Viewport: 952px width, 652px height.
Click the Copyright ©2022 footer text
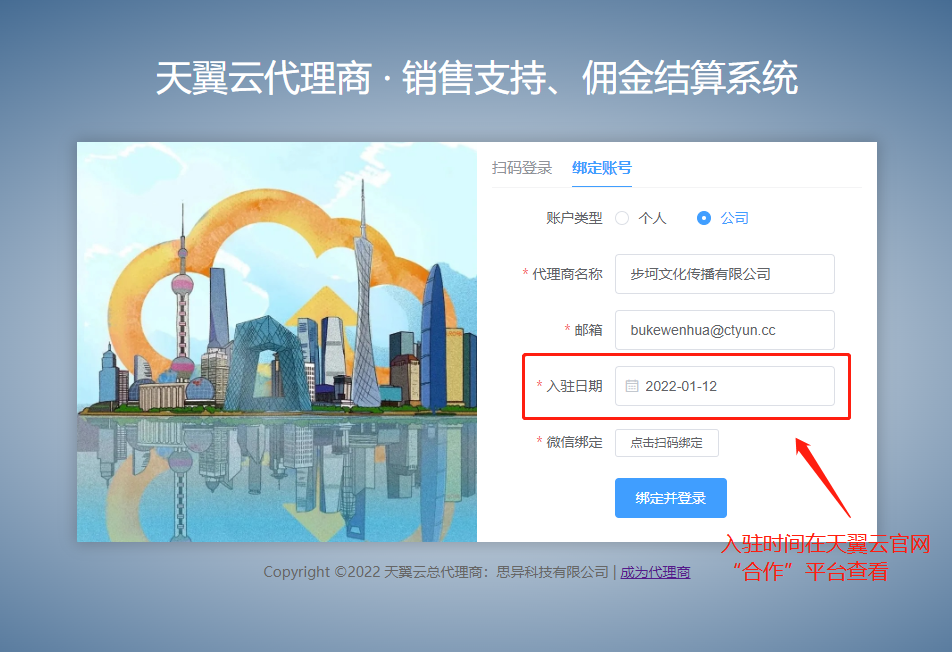click(435, 573)
